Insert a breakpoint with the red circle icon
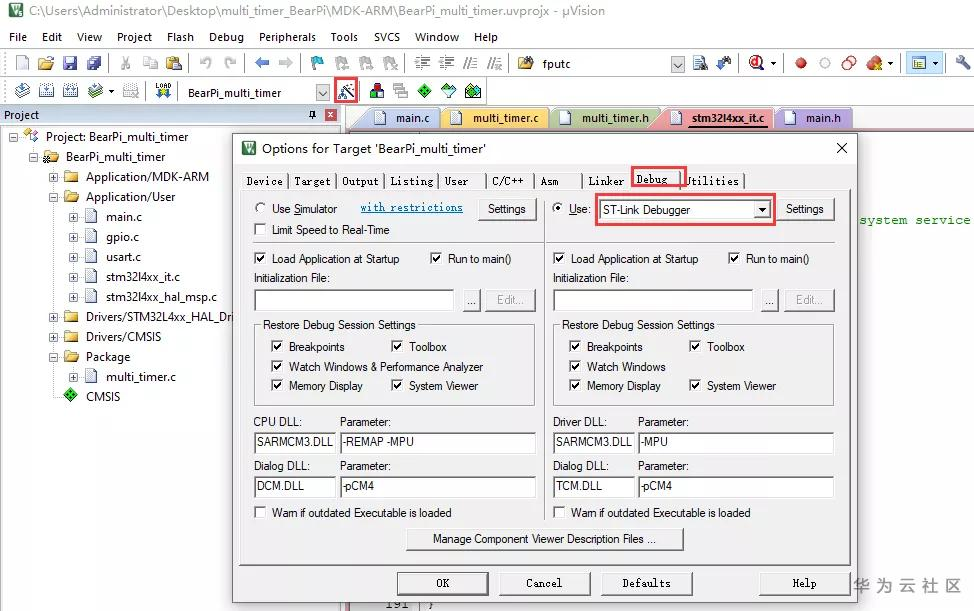974x611 pixels. point(801,63)
